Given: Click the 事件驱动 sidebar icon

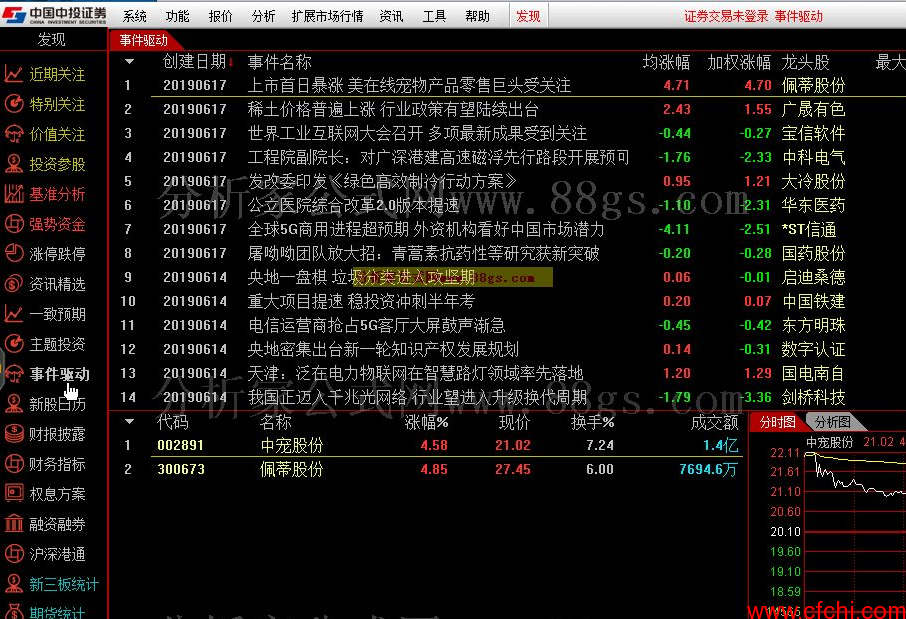Looking at the screenshot, I should coord(13,374).
